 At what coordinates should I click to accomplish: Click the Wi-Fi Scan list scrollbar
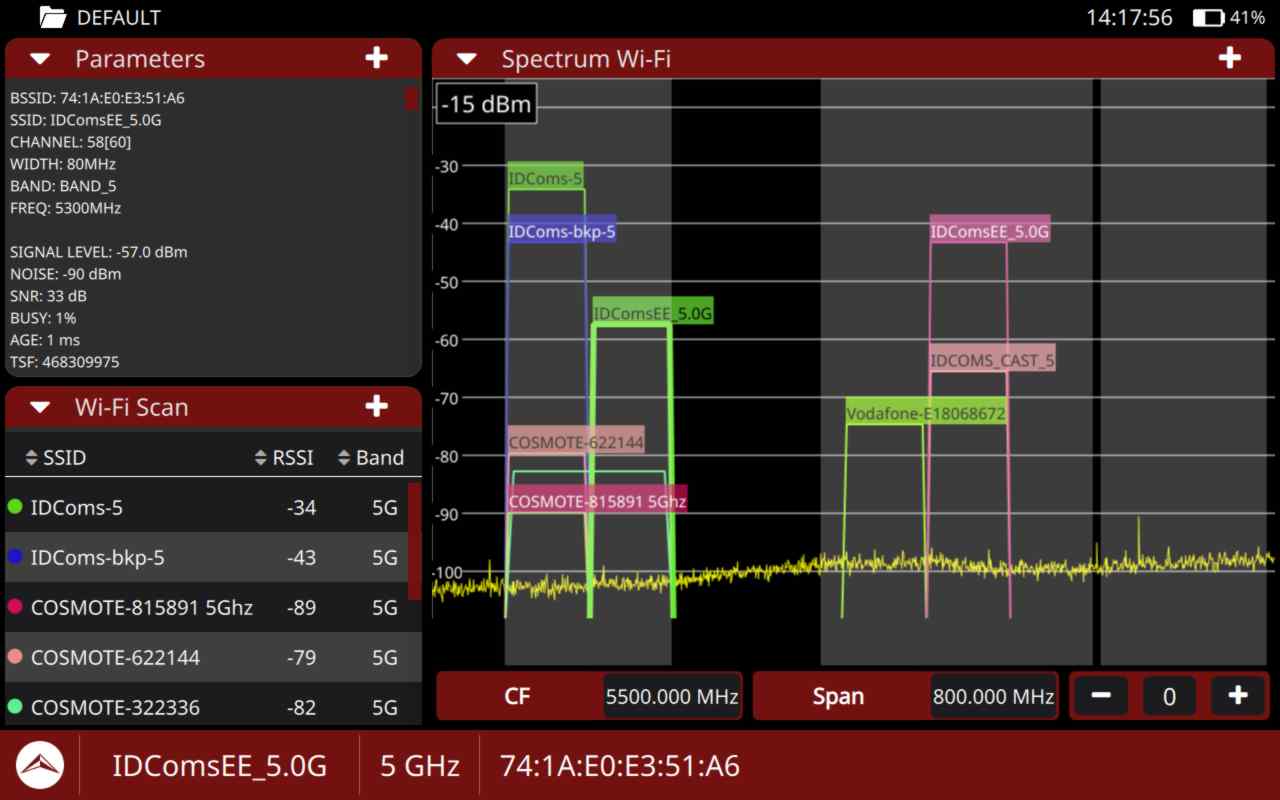click(x=414, y=540)
